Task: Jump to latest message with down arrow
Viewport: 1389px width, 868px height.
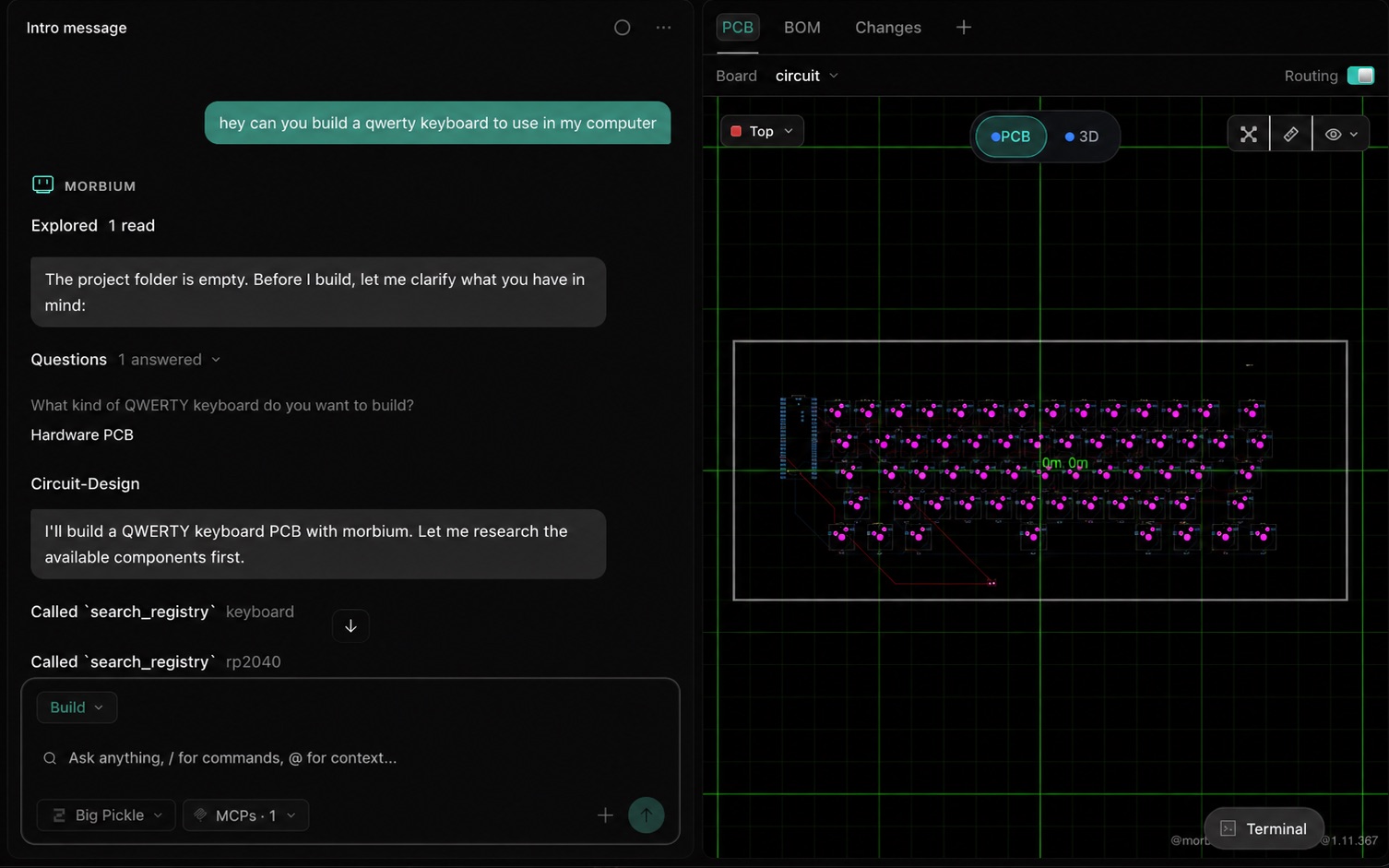Action: pyautogui.click(x=350, y=625)
